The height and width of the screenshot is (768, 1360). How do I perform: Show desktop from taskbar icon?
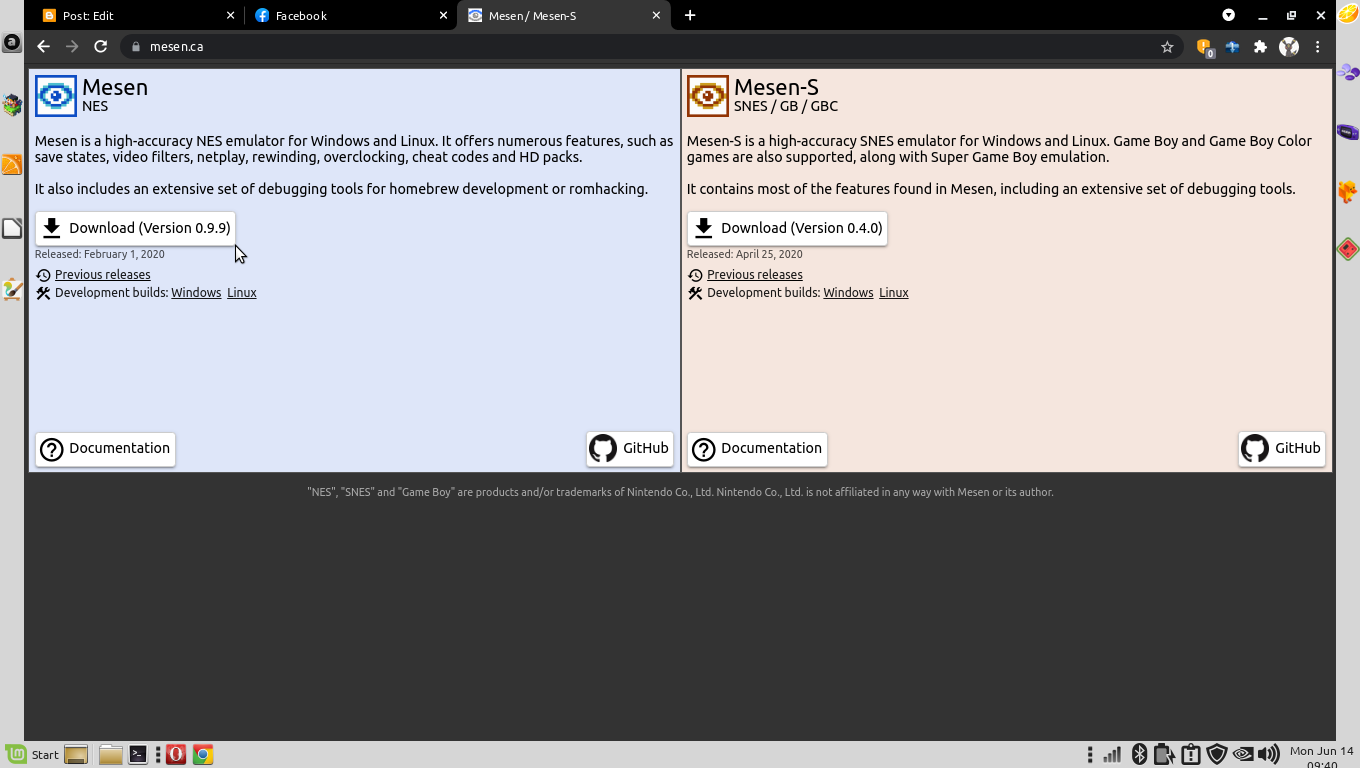point(76,754)
